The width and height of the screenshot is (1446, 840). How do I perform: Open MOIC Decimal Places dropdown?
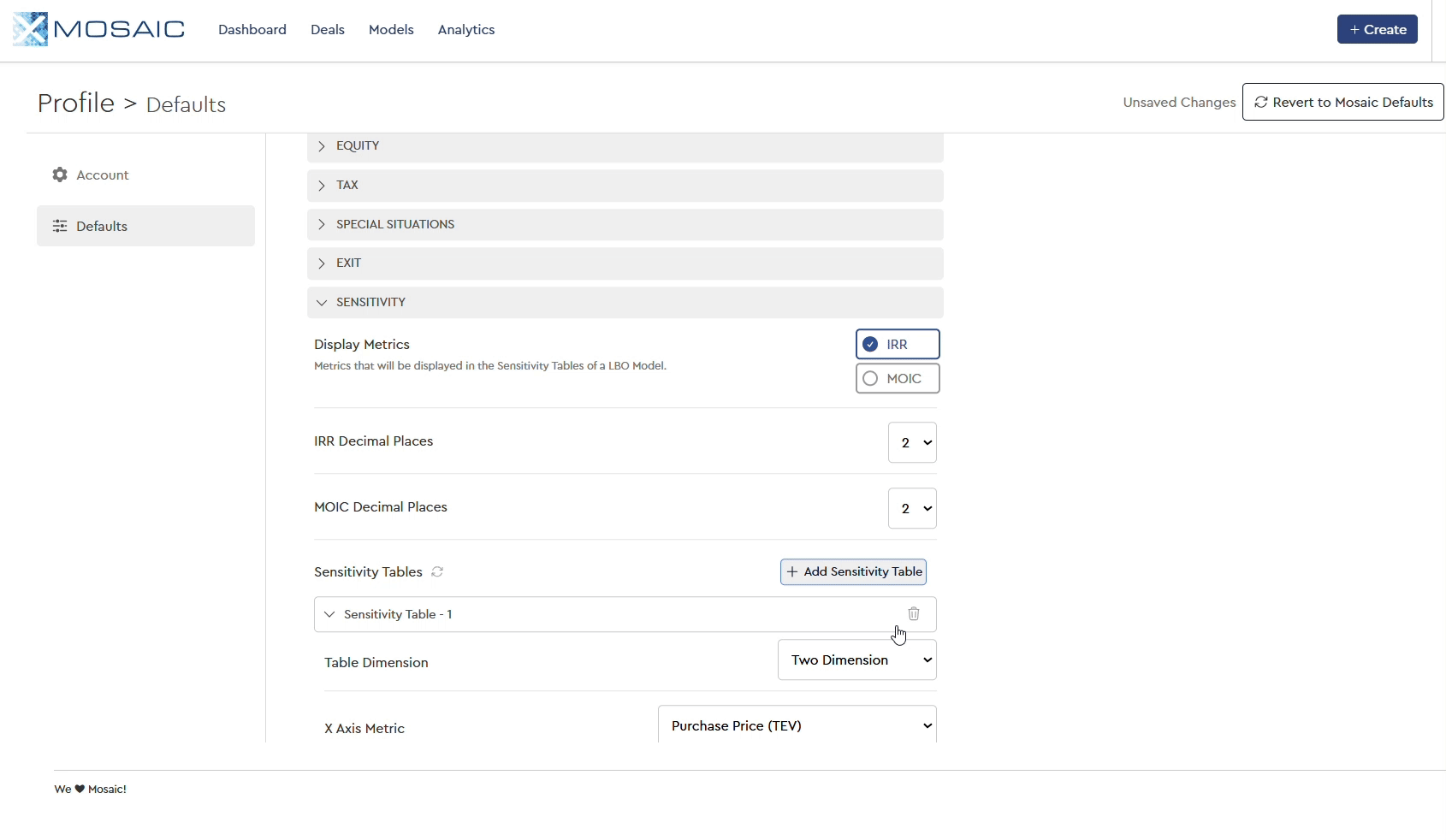click(912, 508)
